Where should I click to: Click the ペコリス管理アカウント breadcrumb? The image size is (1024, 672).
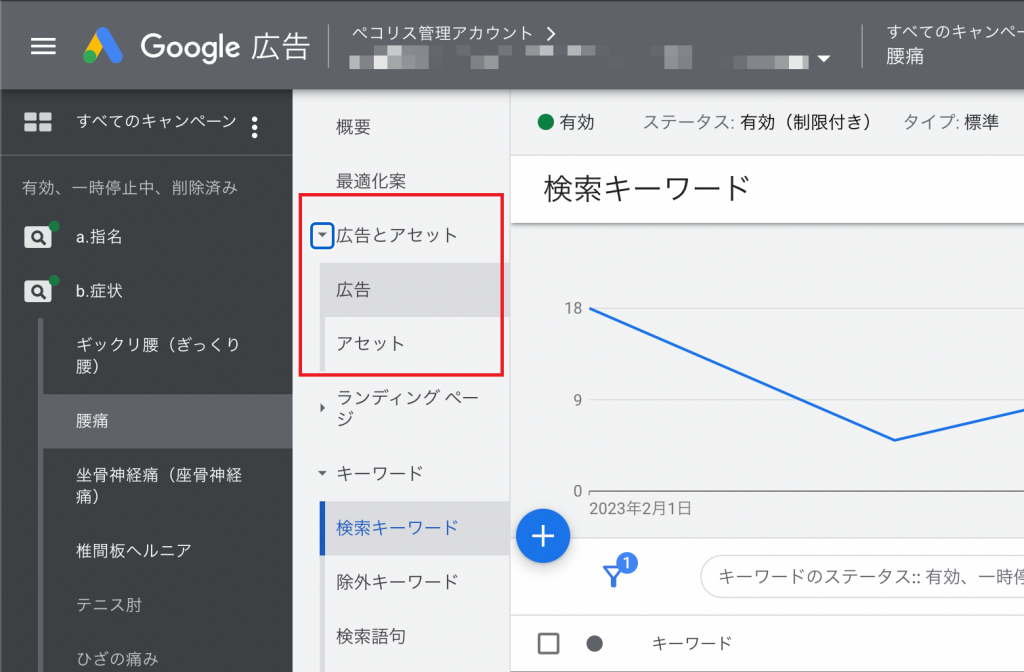[442, 33]
